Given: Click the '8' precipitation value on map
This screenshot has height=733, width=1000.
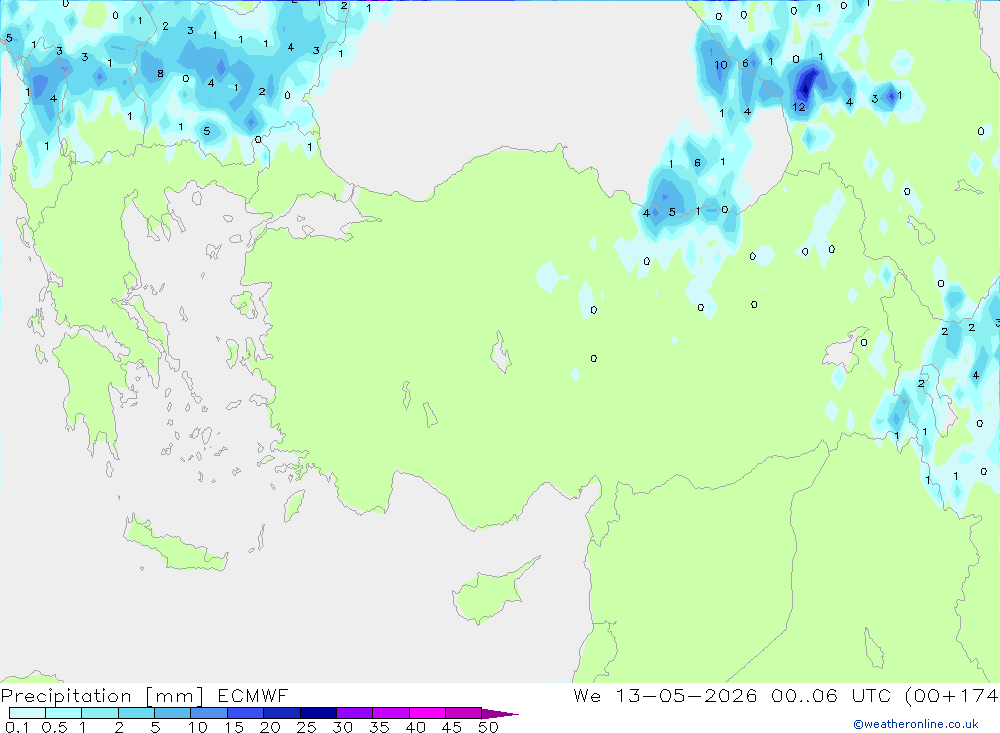Looking at the screenshot, I should pyautogui.click(x=160, y=74).
